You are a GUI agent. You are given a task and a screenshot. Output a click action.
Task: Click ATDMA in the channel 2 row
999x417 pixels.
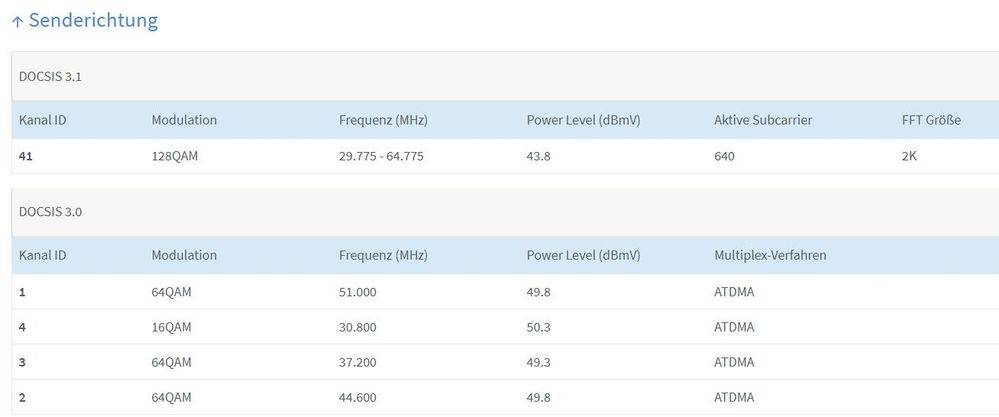(734, 398)
